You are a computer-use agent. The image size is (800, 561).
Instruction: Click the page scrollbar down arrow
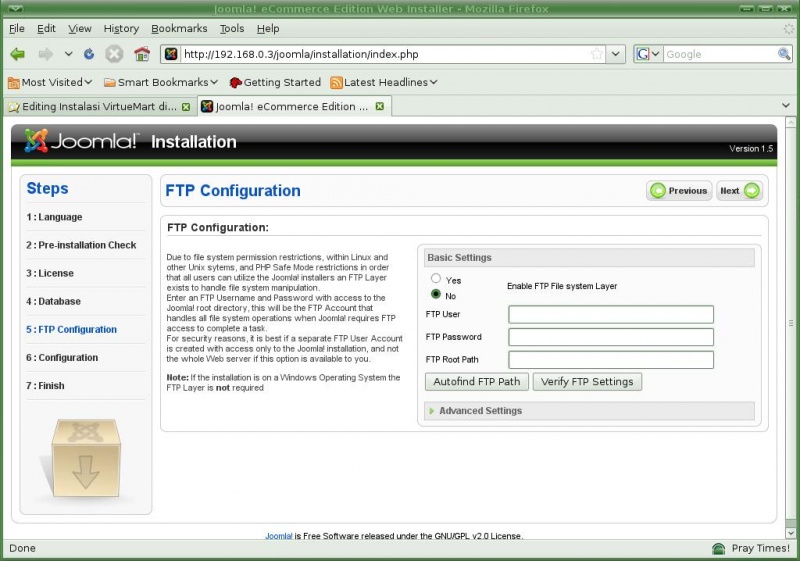click(791, 533)
